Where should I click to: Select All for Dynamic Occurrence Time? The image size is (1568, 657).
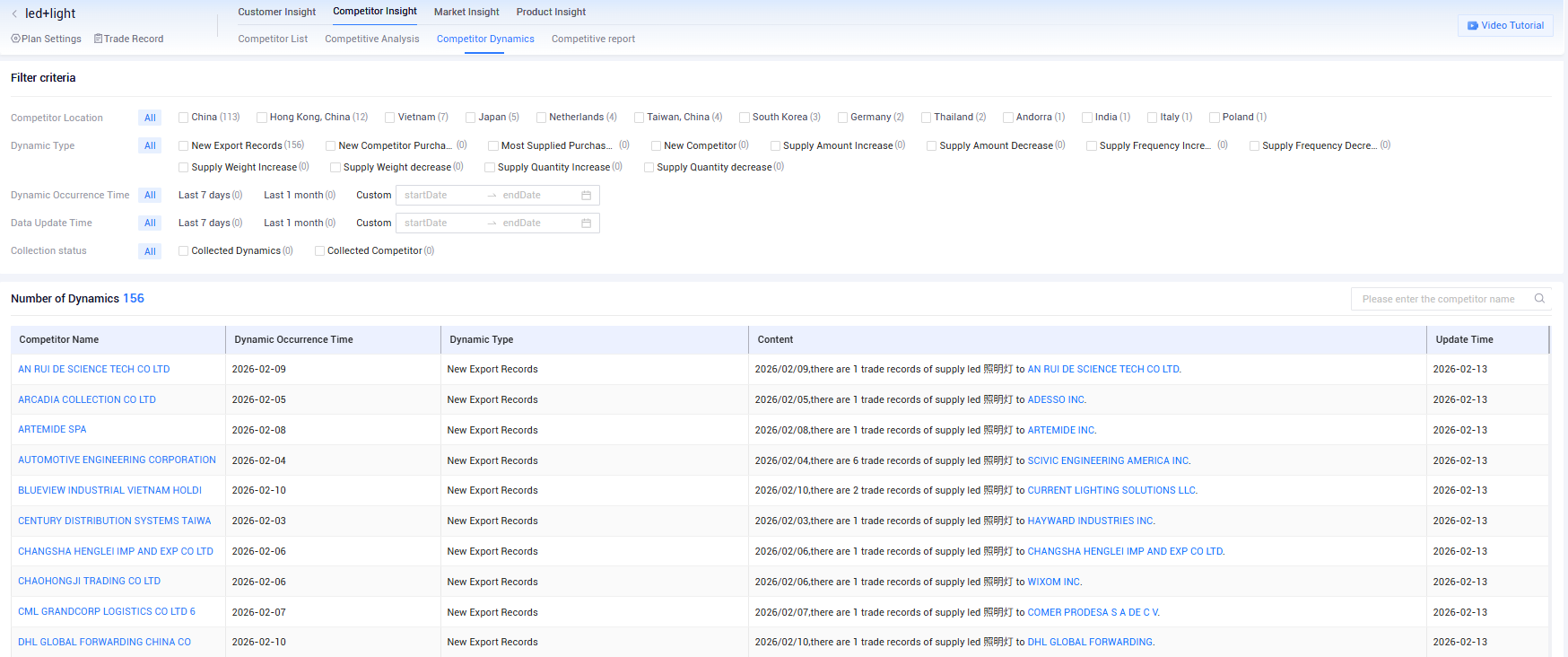[x=150, y=195]
